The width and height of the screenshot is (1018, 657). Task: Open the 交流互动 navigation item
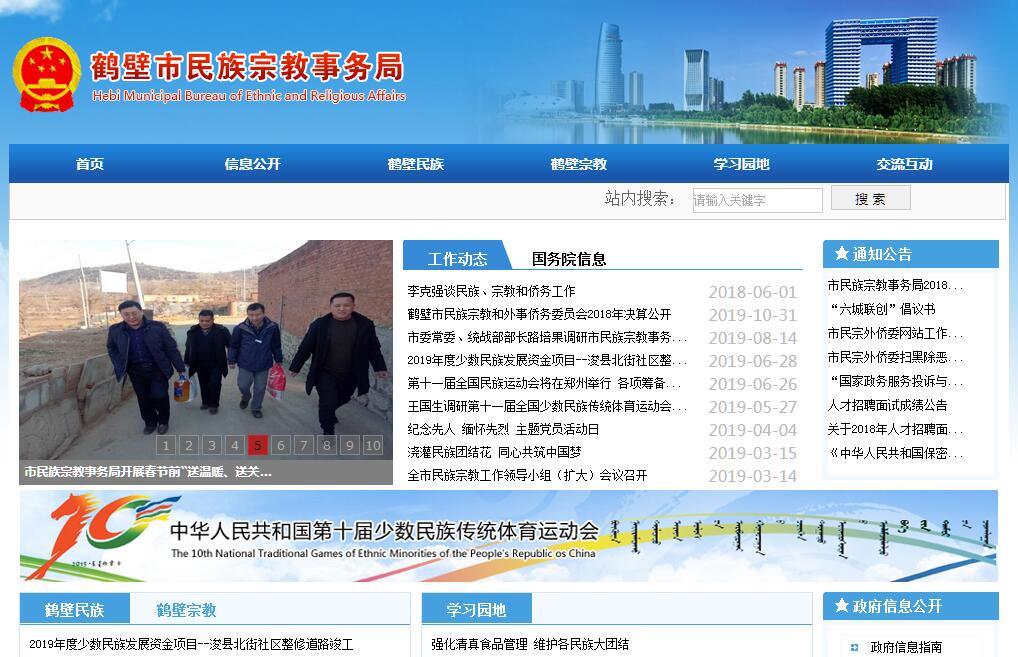[x=904, y=164]
